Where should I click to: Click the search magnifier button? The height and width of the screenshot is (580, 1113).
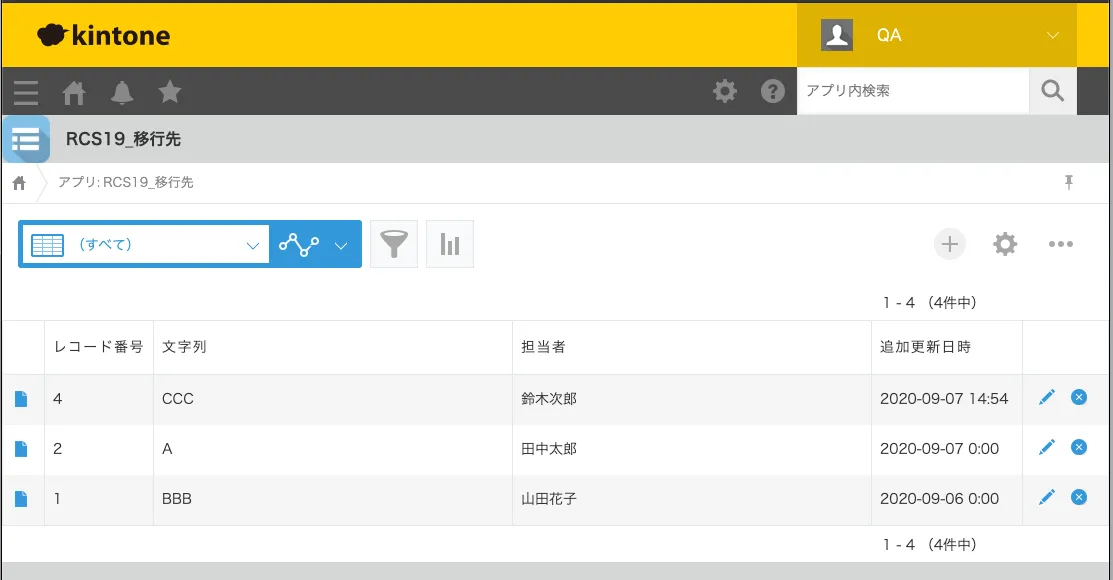(1052, 91)
